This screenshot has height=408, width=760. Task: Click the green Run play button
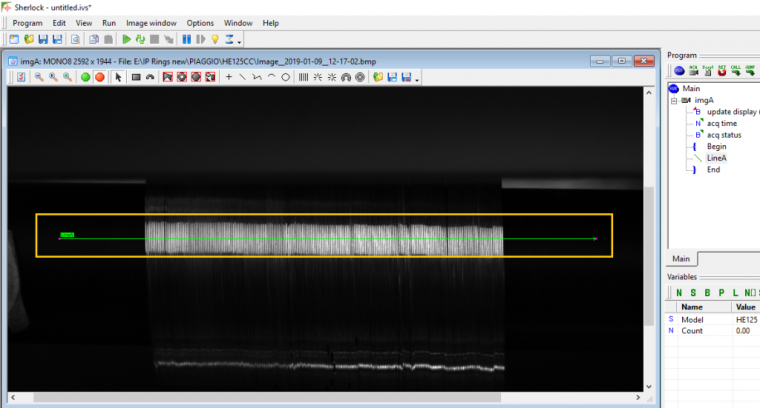[x=126, y=40]
